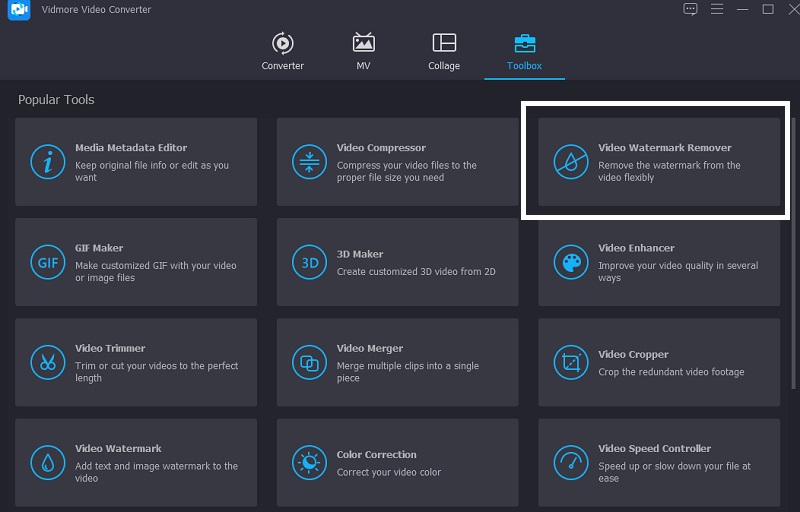Open the feedback chat icon in title bar
Image resolution: width=800 pixels, height=512 pixels.
(690, 9)
